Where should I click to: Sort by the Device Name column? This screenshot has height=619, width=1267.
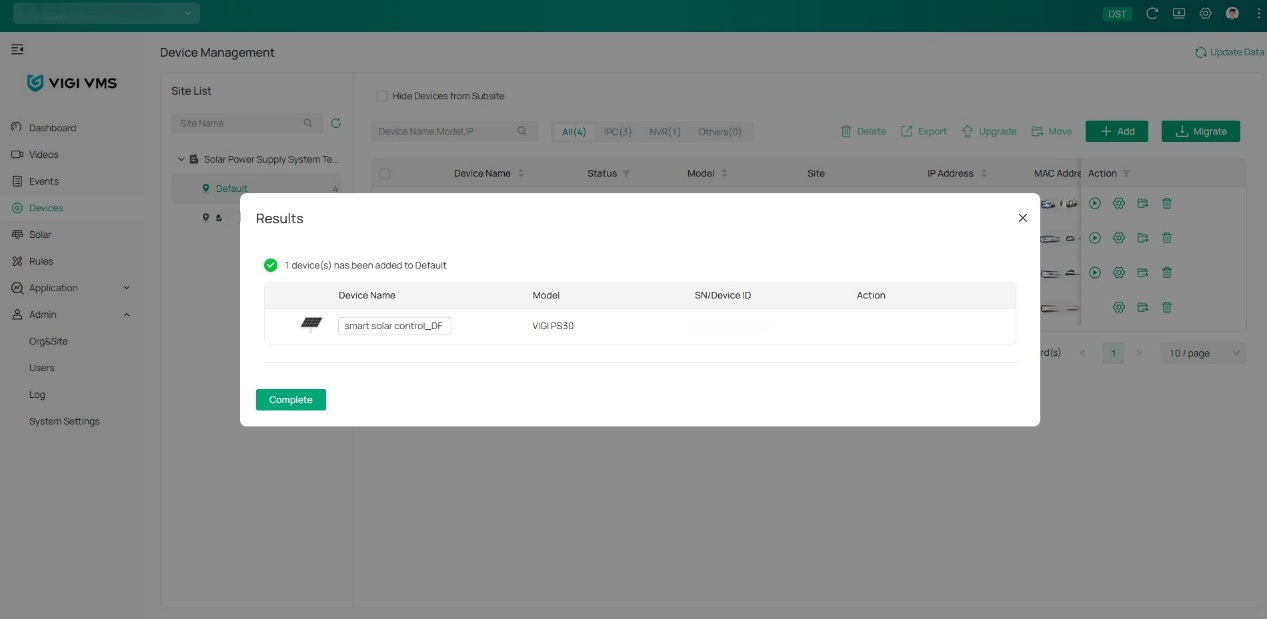pos(521,173)
